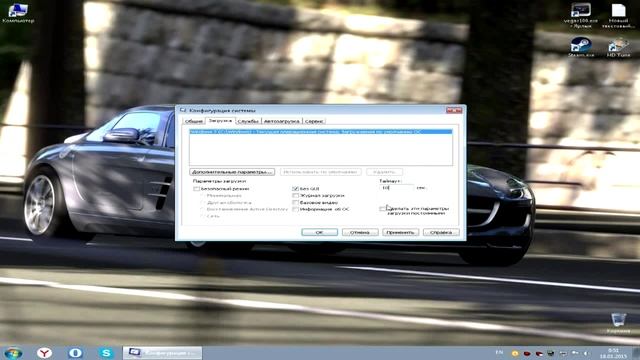Image resolution: width=640 pixels, height=360 pixels.
Task: Open the Windows Start menu orb
Action: (x=13, y=353)
